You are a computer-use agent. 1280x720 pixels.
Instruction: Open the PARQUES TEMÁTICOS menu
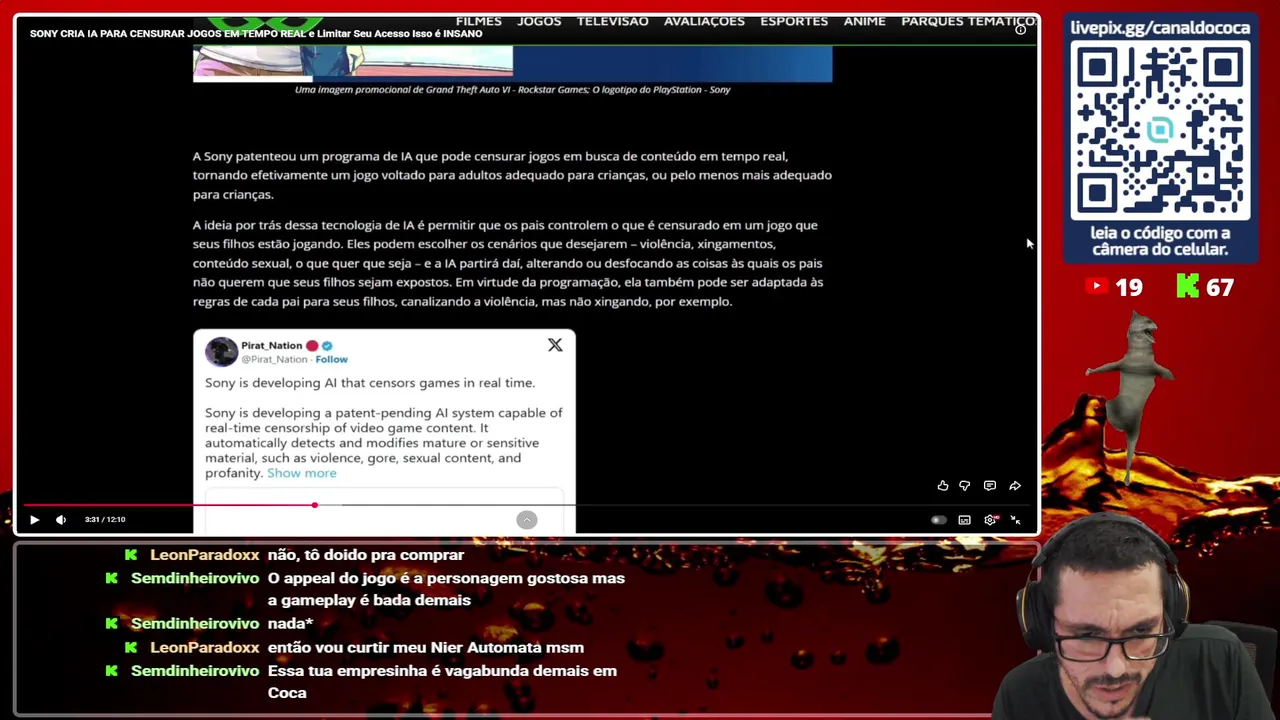[x=969, y=21]
